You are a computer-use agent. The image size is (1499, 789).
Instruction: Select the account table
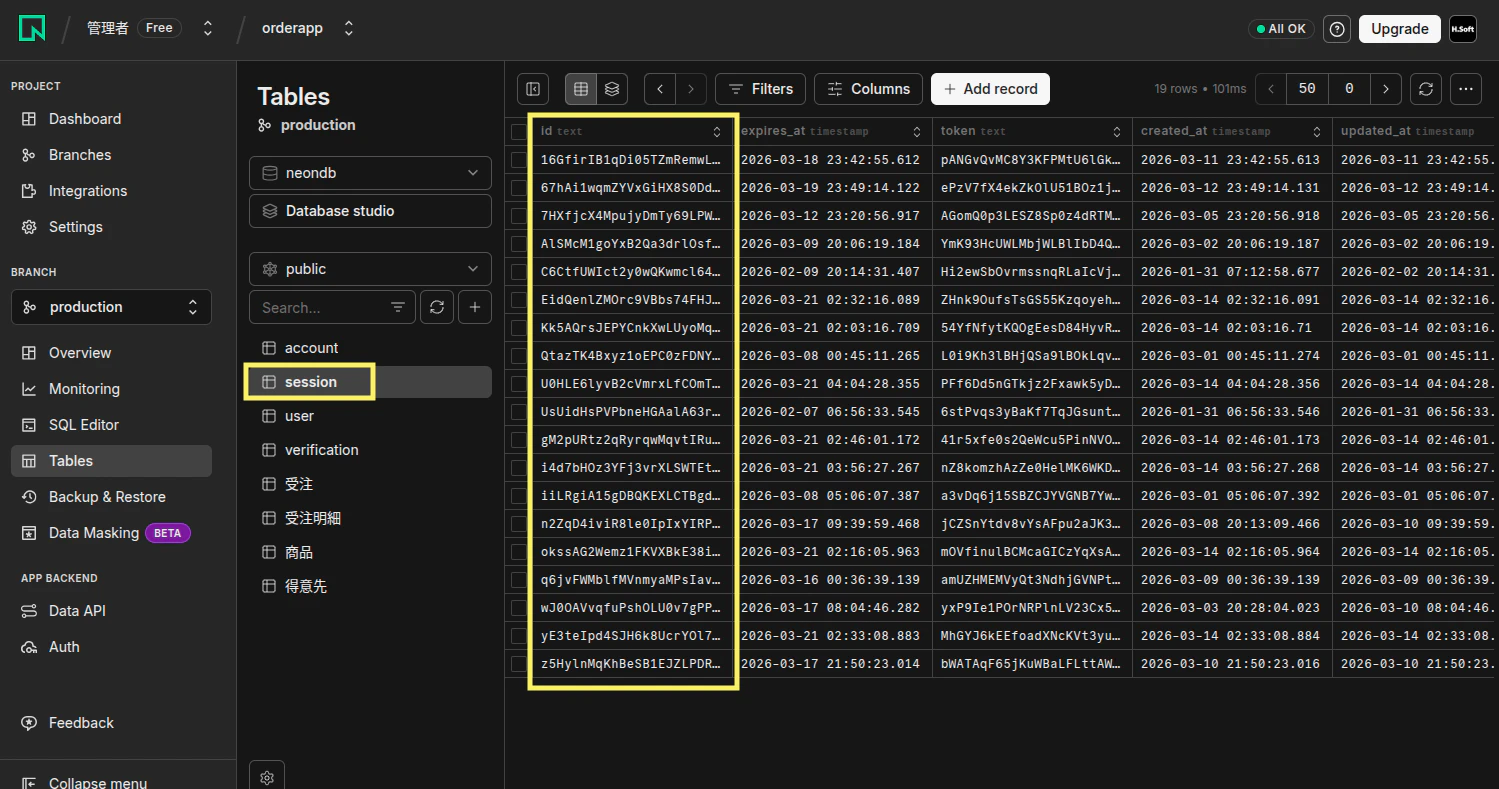368,348
